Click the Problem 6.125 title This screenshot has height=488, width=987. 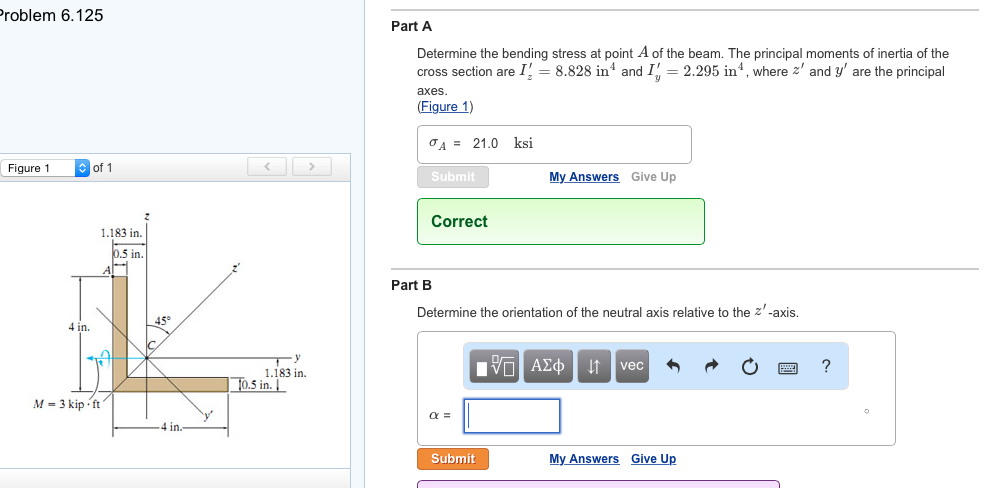coord(50,16)
